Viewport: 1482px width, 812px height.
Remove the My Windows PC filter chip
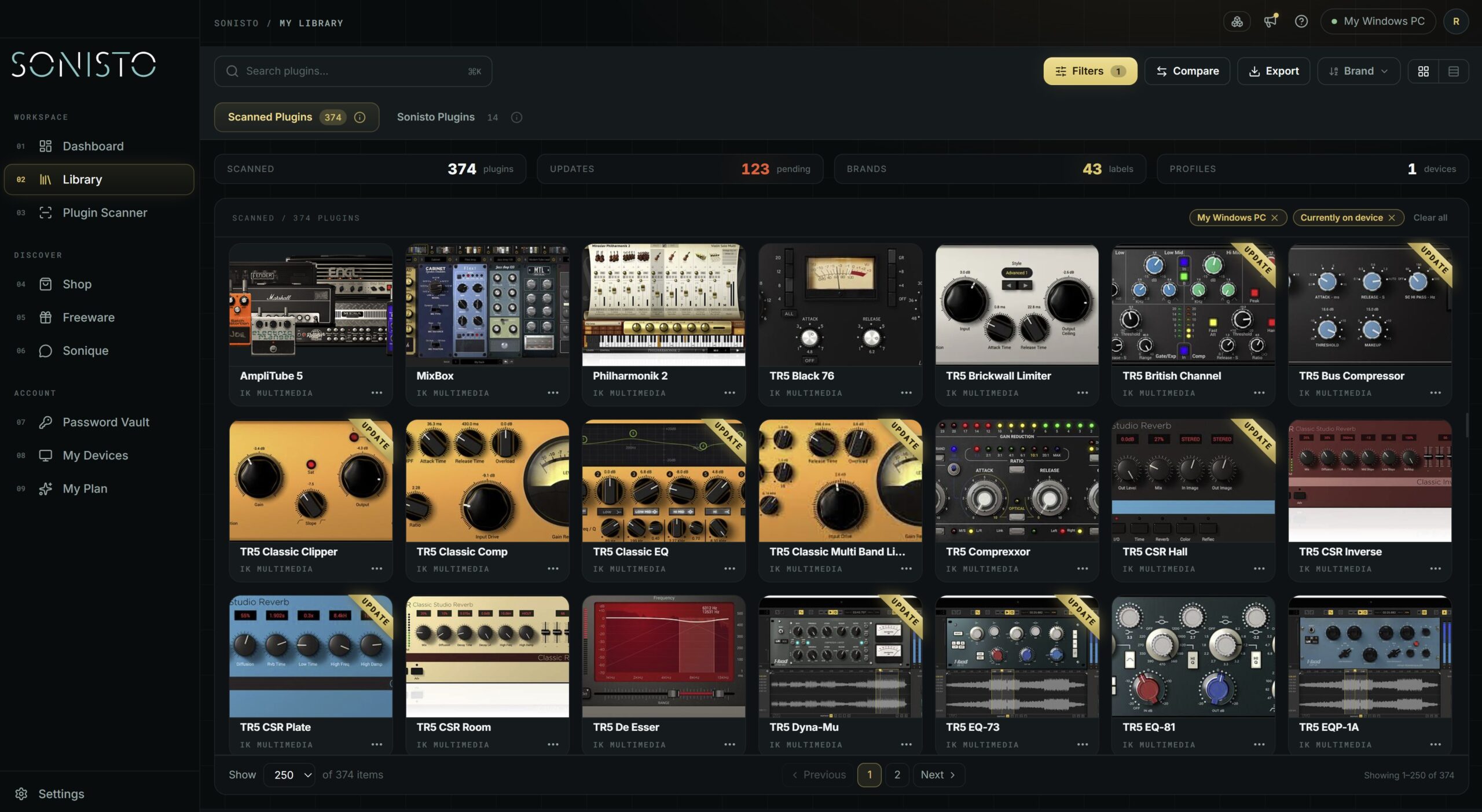pos(1274,218)
